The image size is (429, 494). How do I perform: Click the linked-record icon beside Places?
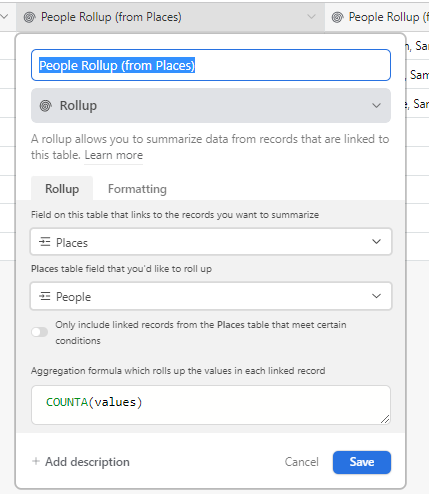(x=45, y=242)
